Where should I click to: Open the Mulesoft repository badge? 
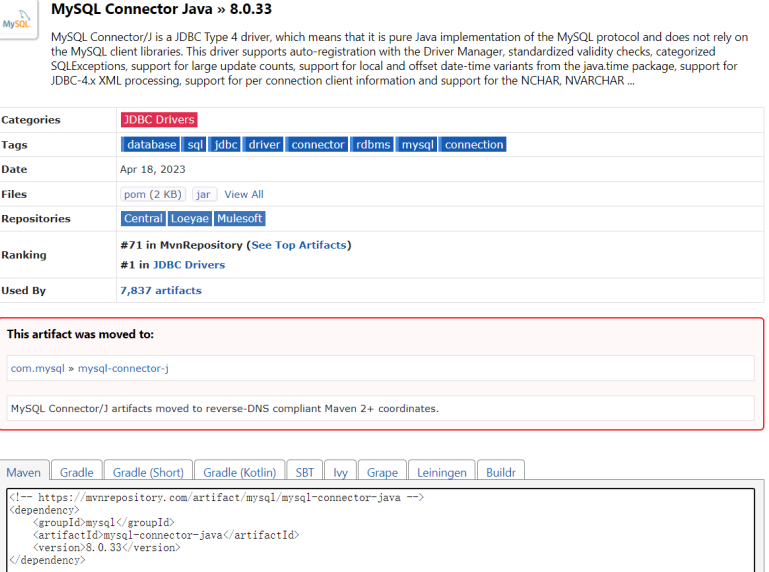(240, 218)
